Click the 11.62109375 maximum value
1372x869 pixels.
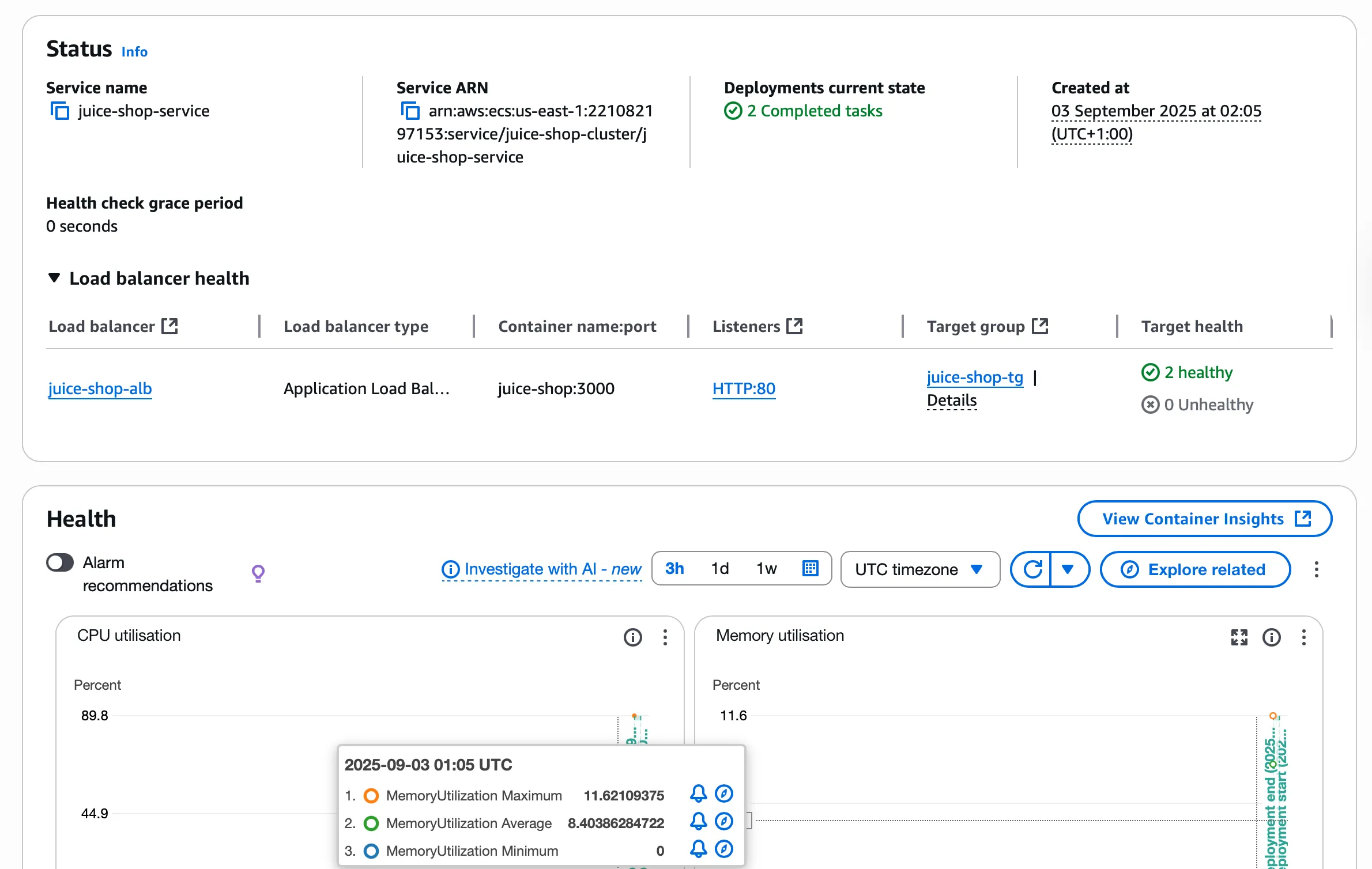(624, 796)
